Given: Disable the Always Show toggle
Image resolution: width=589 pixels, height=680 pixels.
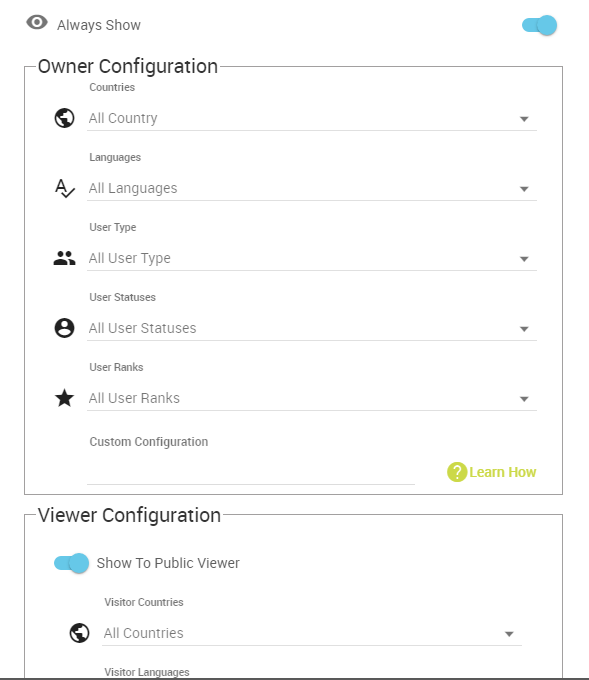Looking at the screenshot, I should point(539,25).
